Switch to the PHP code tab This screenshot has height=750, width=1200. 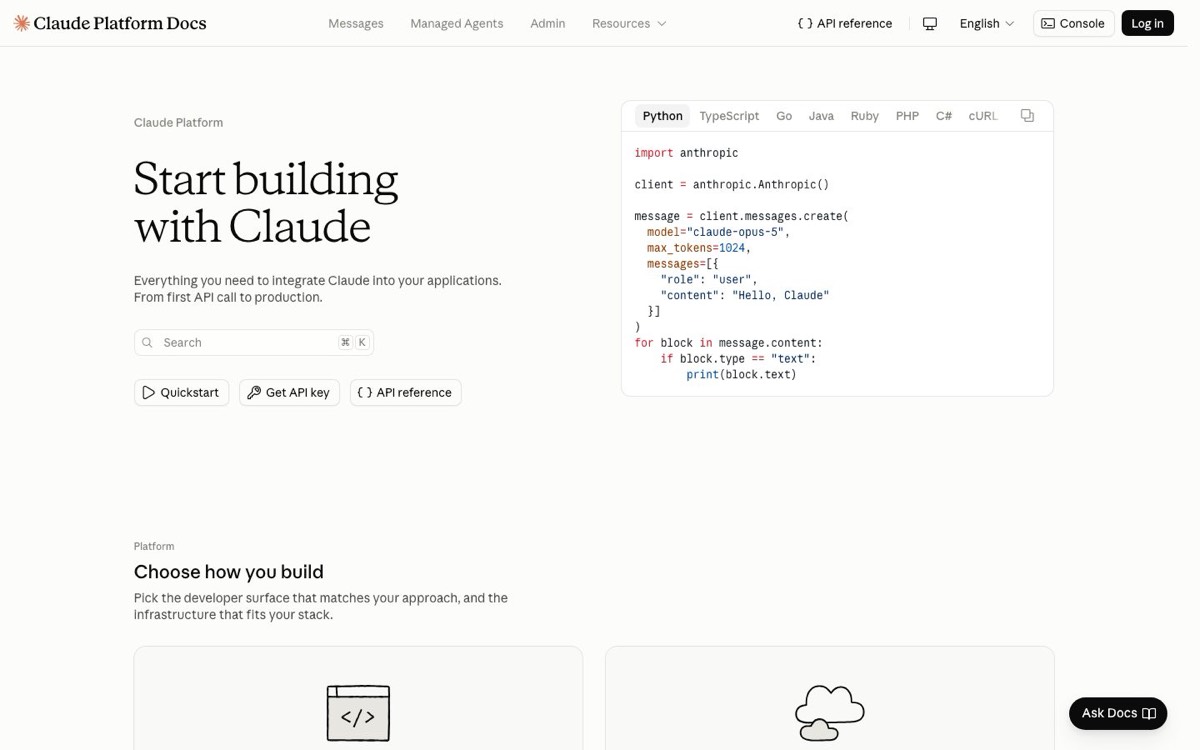point(907,116)
